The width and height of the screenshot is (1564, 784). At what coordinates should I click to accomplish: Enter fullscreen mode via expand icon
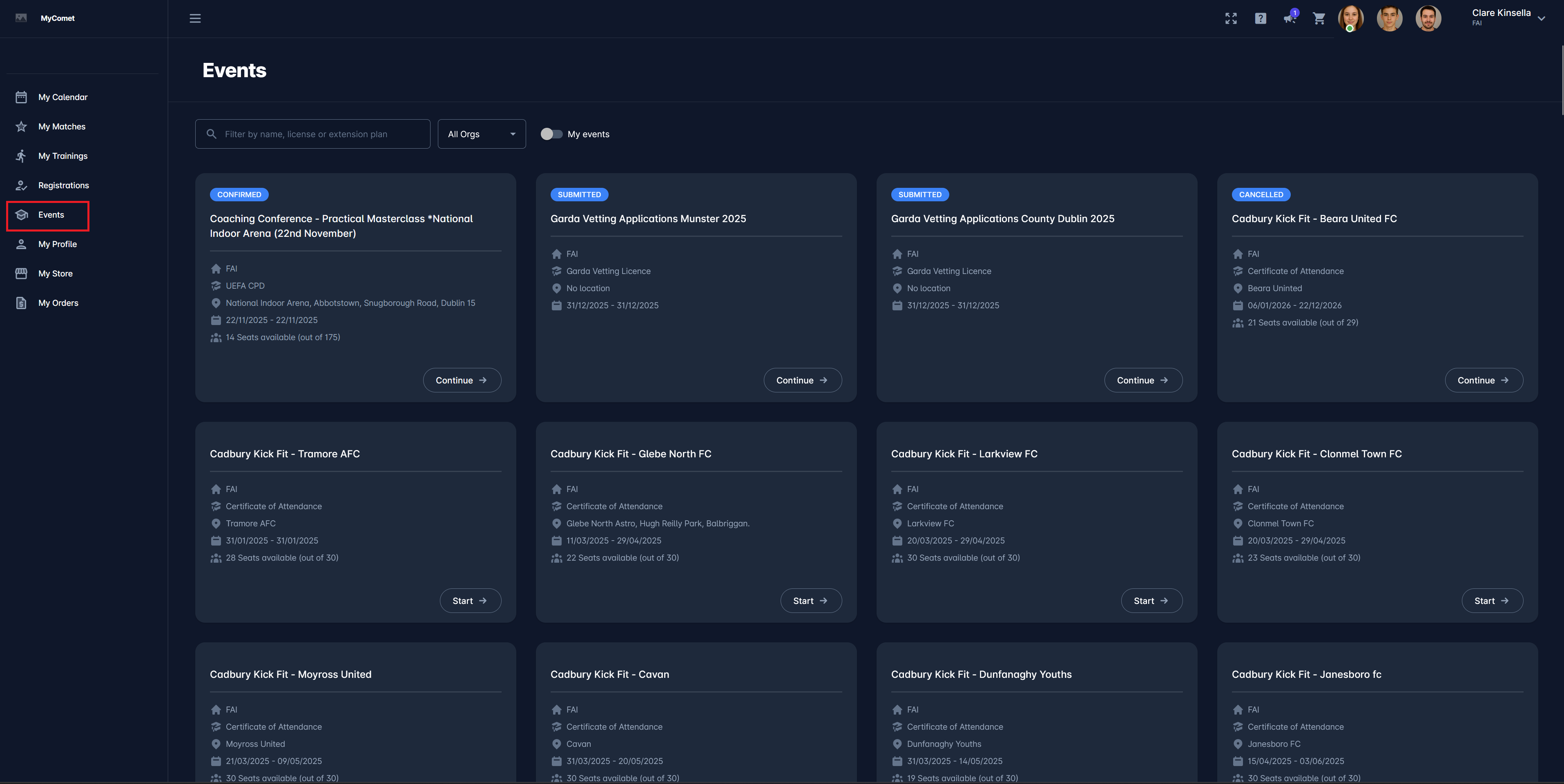1231,18
